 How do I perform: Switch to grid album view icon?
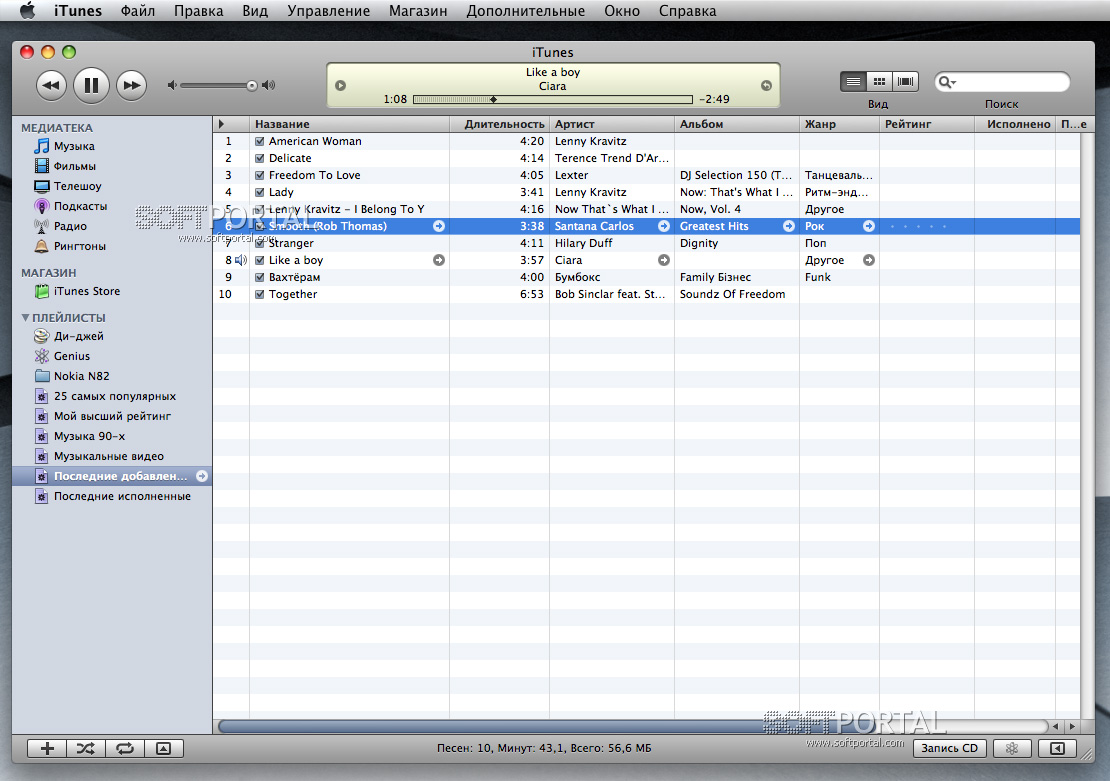879,82
